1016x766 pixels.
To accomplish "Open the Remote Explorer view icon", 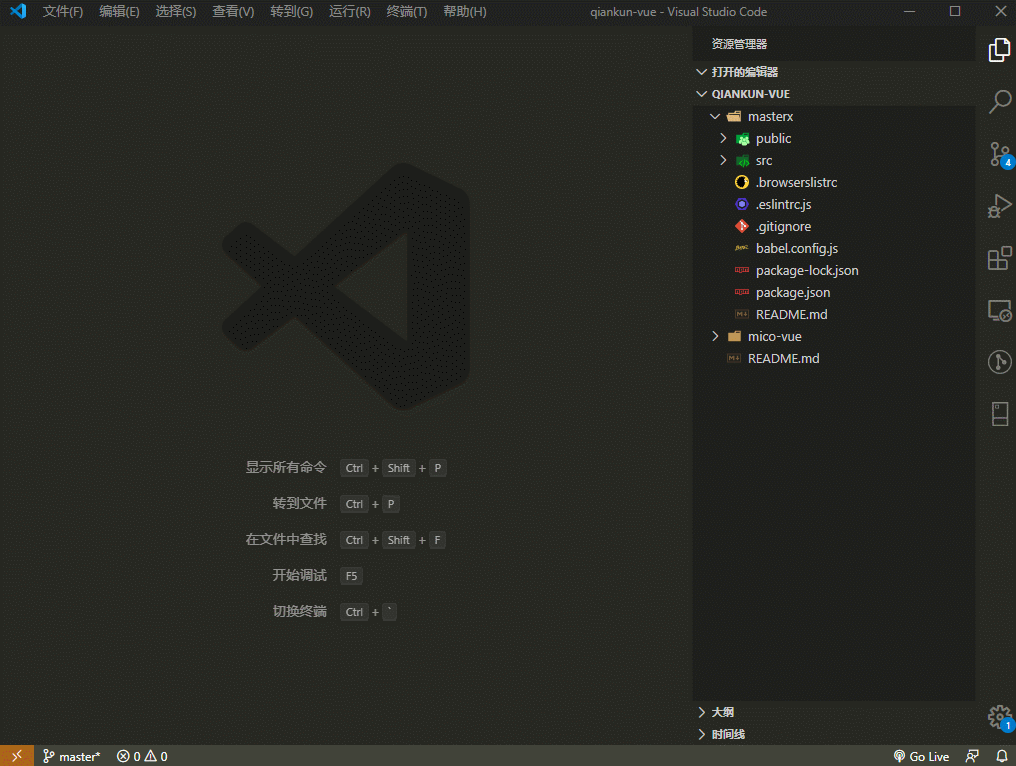I will pyautogui.click(x=999, y=310).
